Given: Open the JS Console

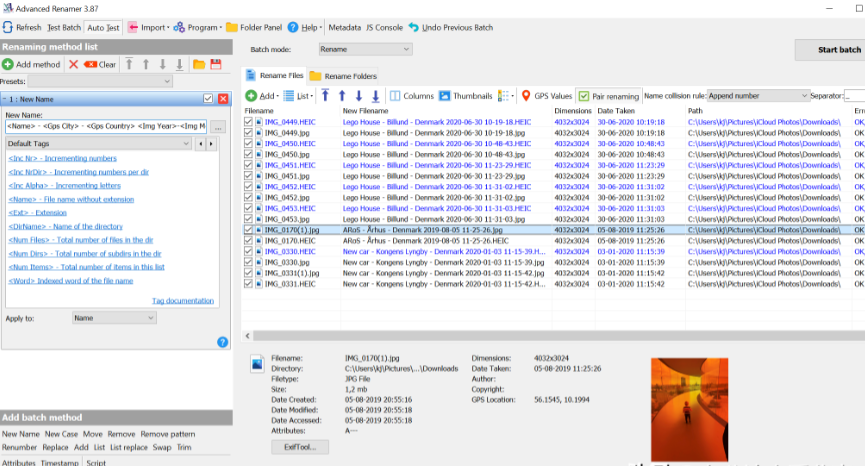Looking at the screenshot, I should point(385,27).
